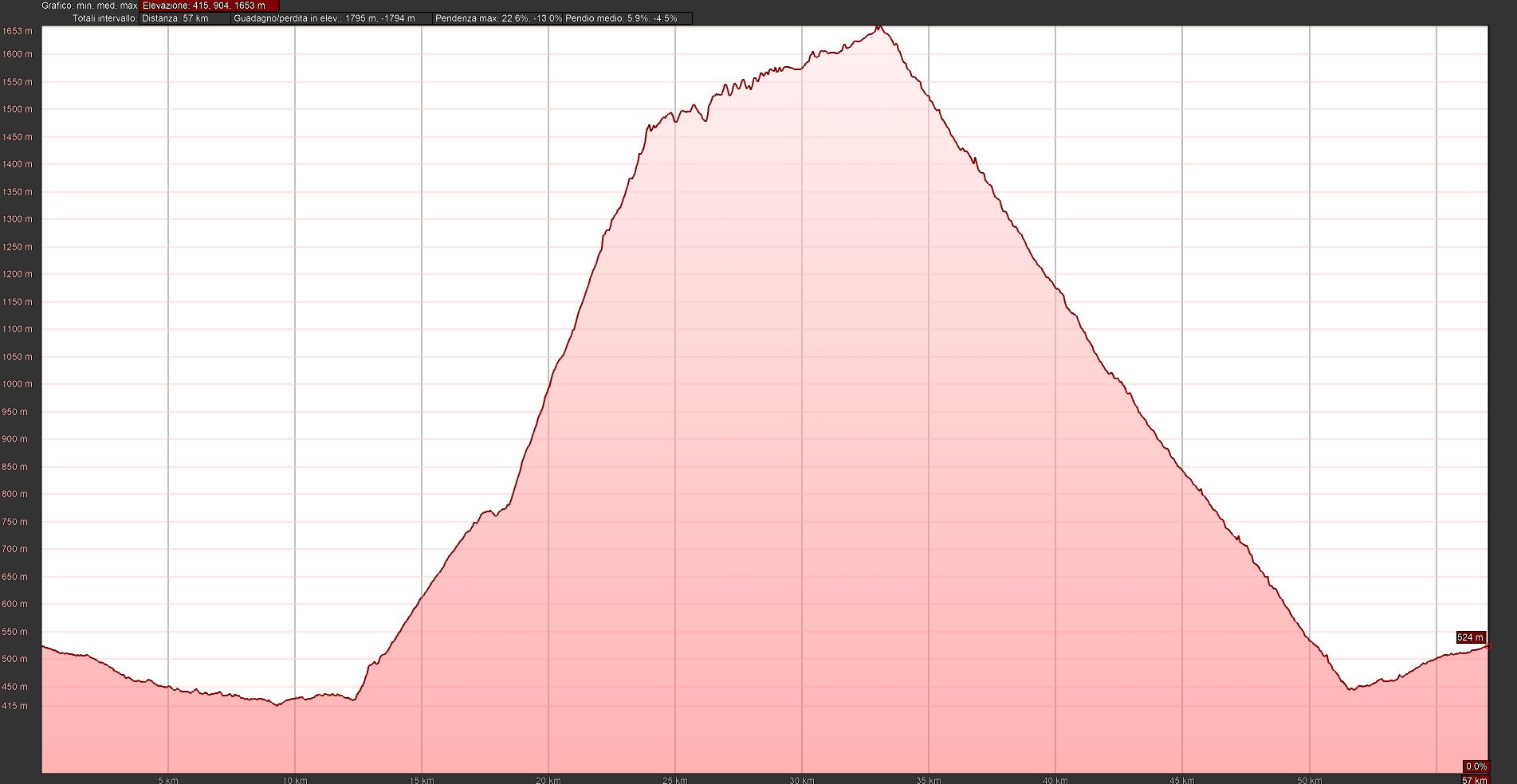Click the red cursor point at profile end
Image resolution: width=1517 pixels, height=784 pixels.
[1488, 647]
